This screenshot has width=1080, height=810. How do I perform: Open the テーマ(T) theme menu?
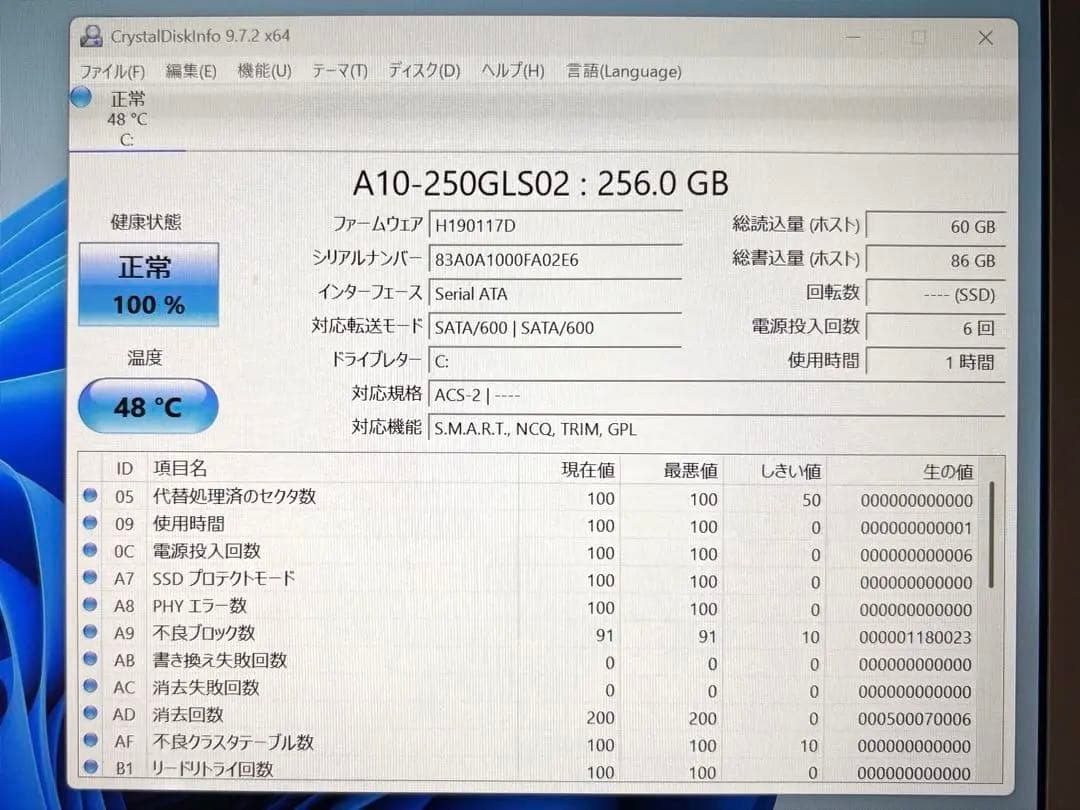coord(339,71)
